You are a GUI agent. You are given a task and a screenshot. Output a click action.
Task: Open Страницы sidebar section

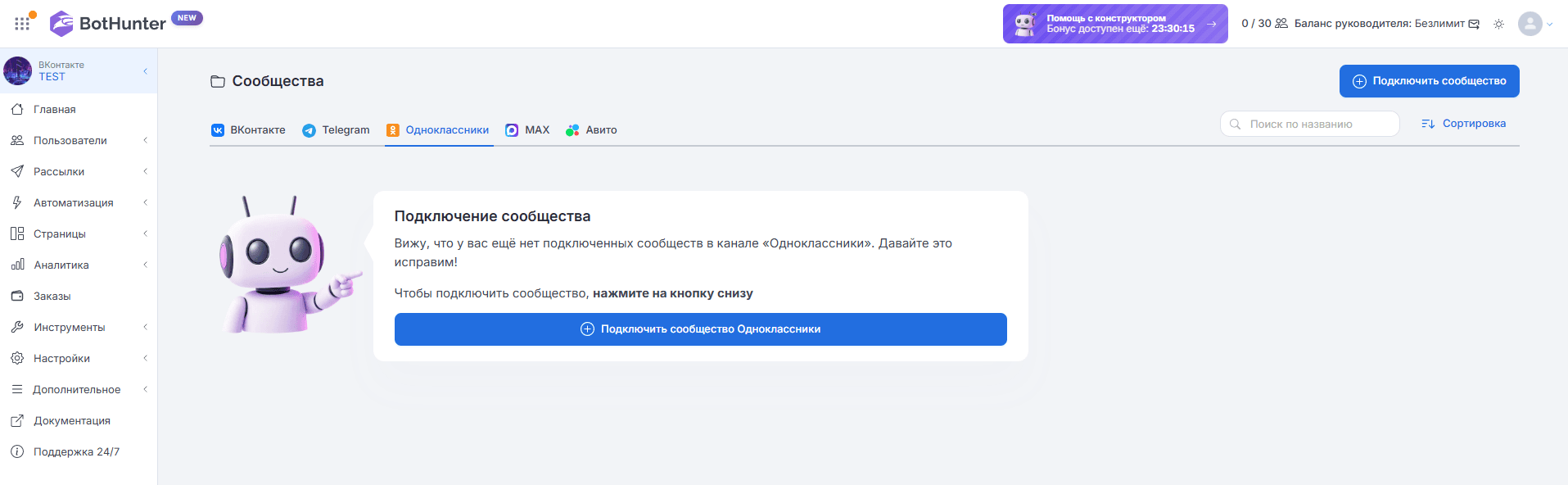[x=79, y=233]
